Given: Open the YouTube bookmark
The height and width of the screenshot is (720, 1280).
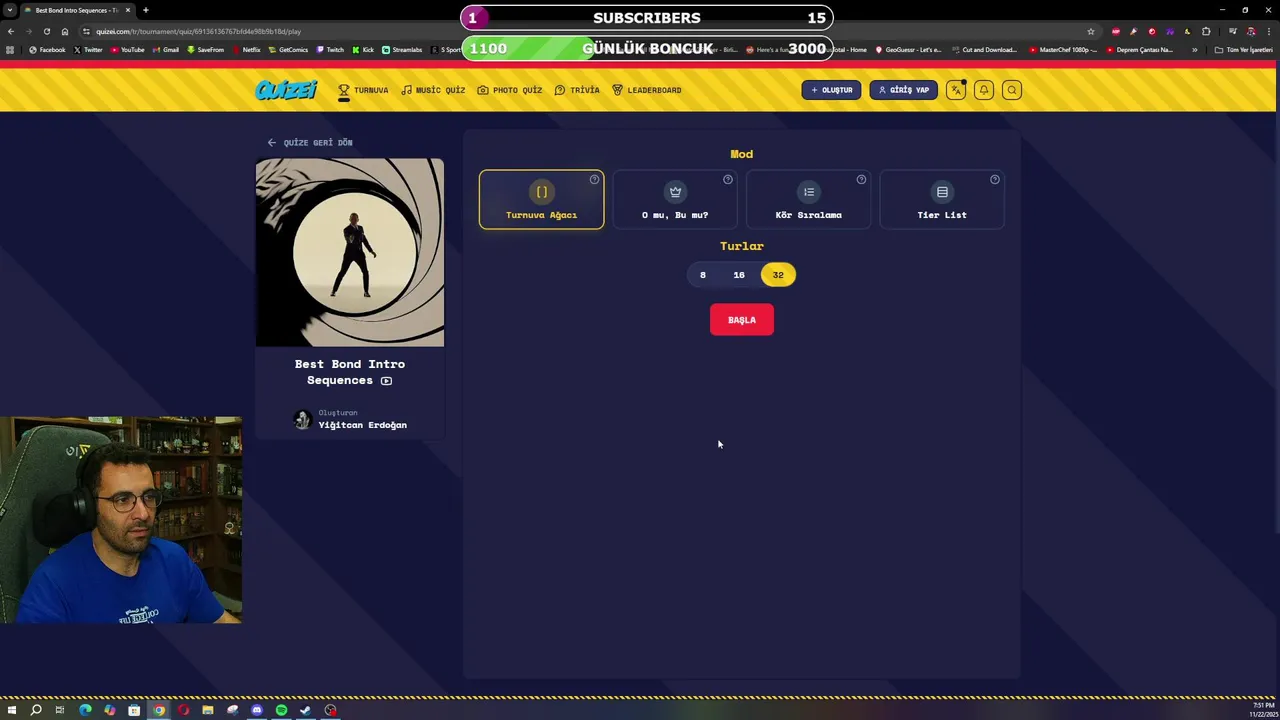Looking at the screenshot, I should click(x=127, y=50).
